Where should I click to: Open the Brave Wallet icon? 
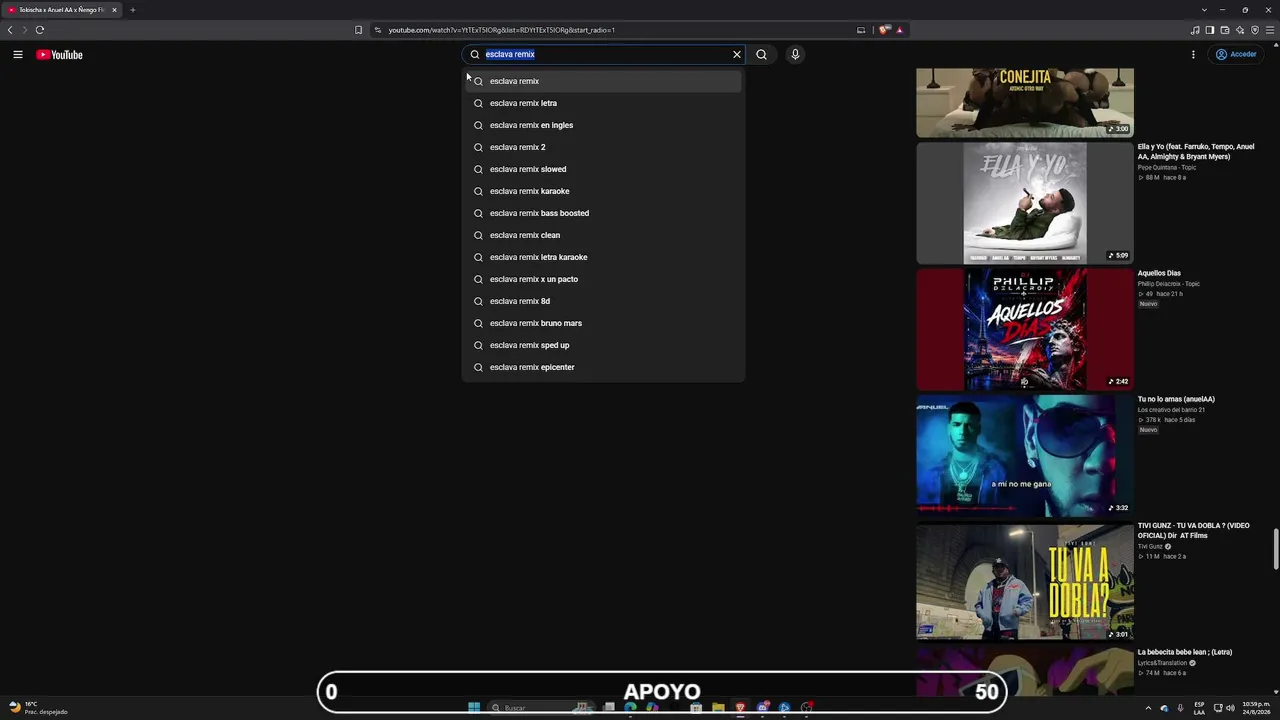coord(1225,30)
